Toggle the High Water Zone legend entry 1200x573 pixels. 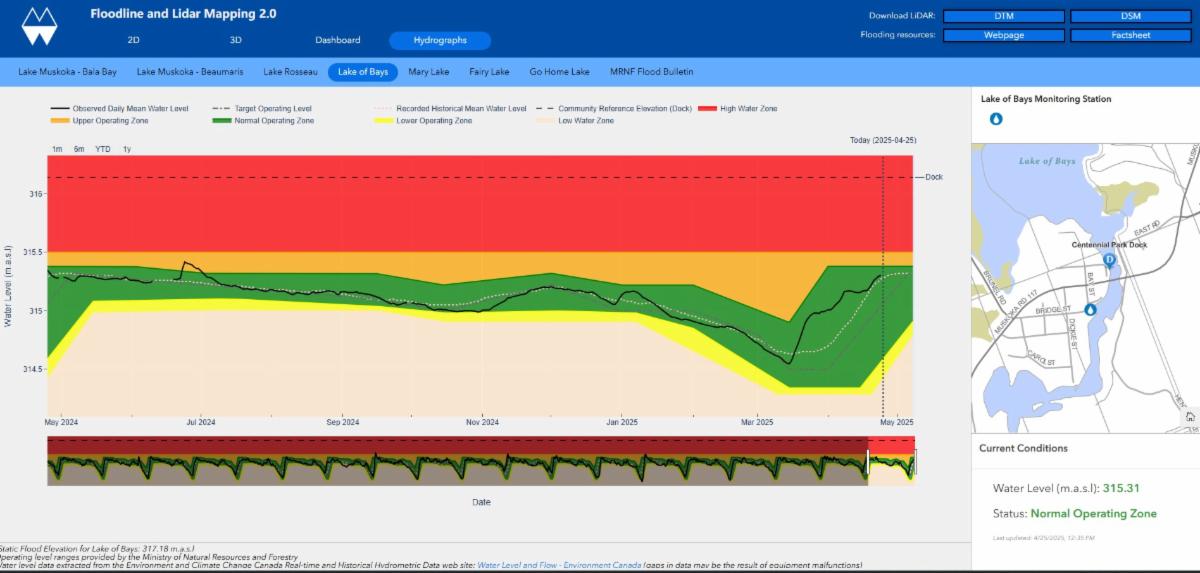(x=737, y=109)
